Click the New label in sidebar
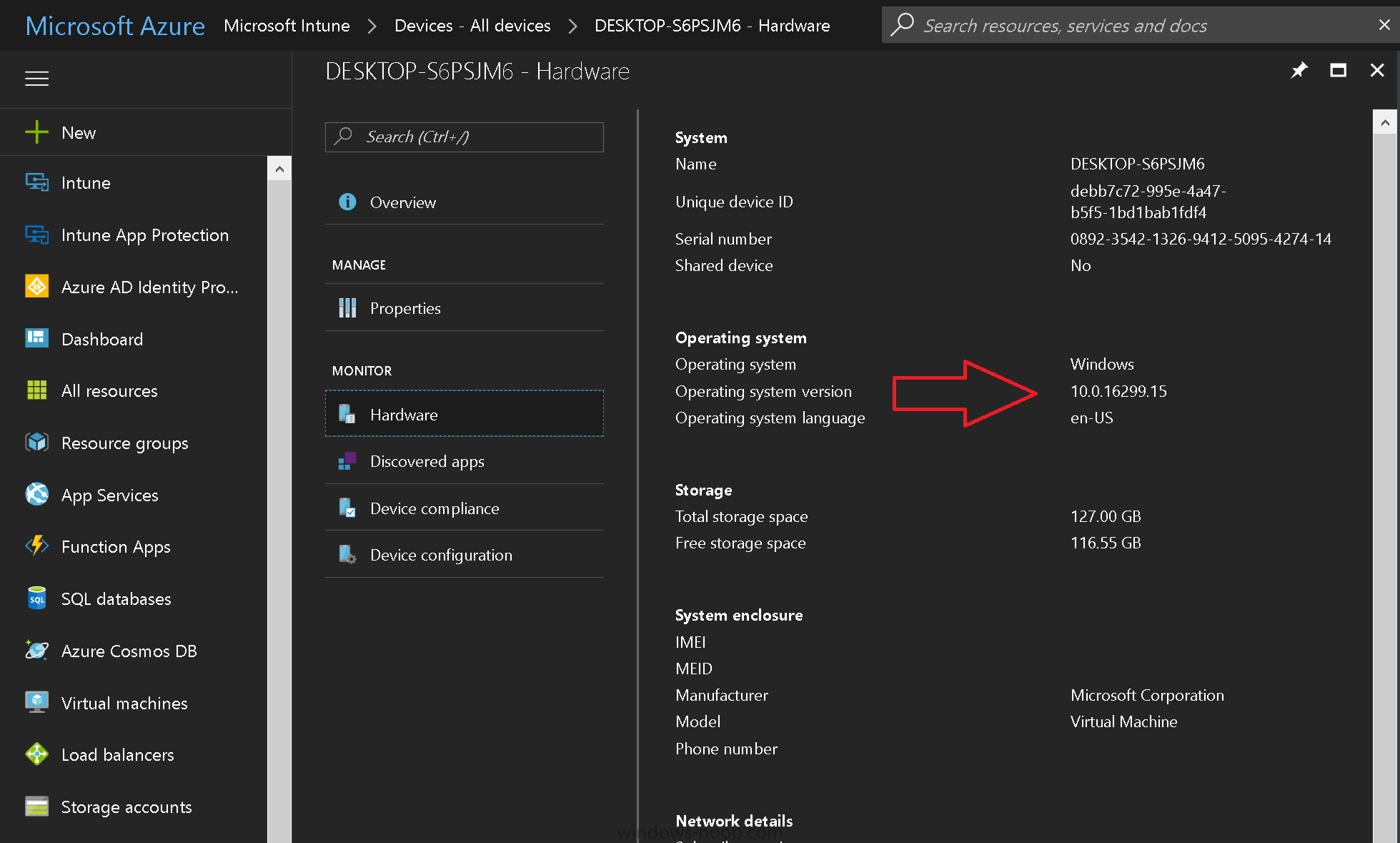Viewport: 1400px width, 843px height. [79, 132]
